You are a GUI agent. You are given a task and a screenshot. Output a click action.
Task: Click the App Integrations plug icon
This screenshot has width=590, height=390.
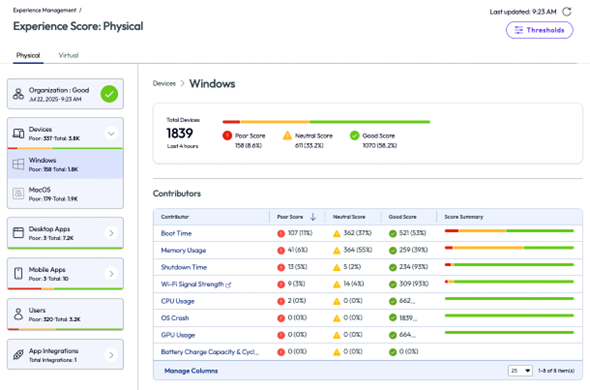[18, 355]
